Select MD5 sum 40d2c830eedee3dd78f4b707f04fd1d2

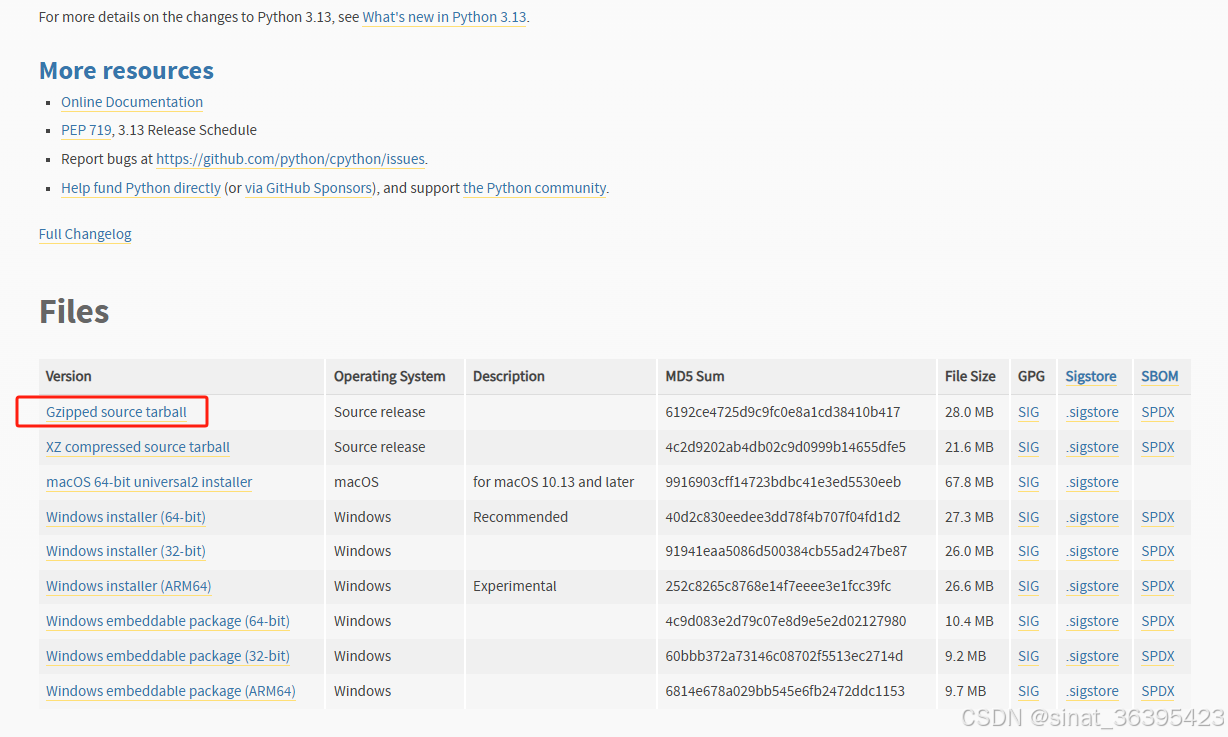(x=783, y=517)
